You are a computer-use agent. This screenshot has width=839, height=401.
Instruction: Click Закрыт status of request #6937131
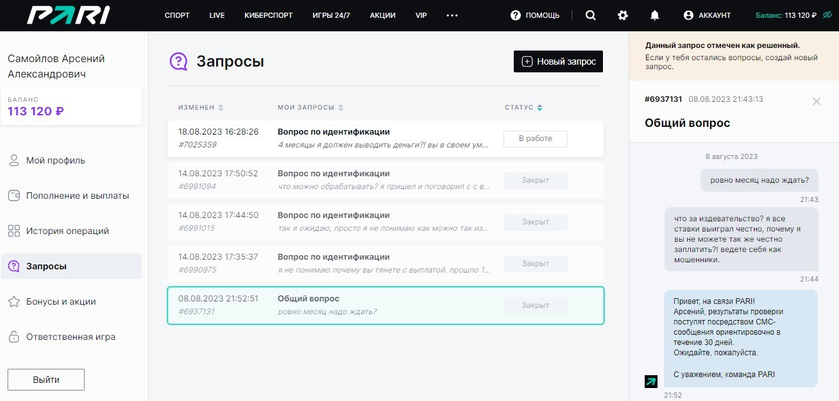535,305
